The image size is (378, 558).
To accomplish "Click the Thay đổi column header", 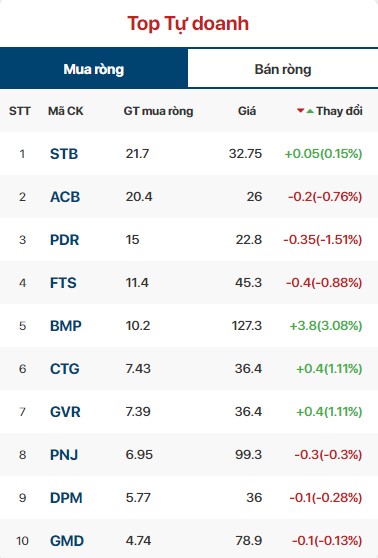I will click(339, 111).
